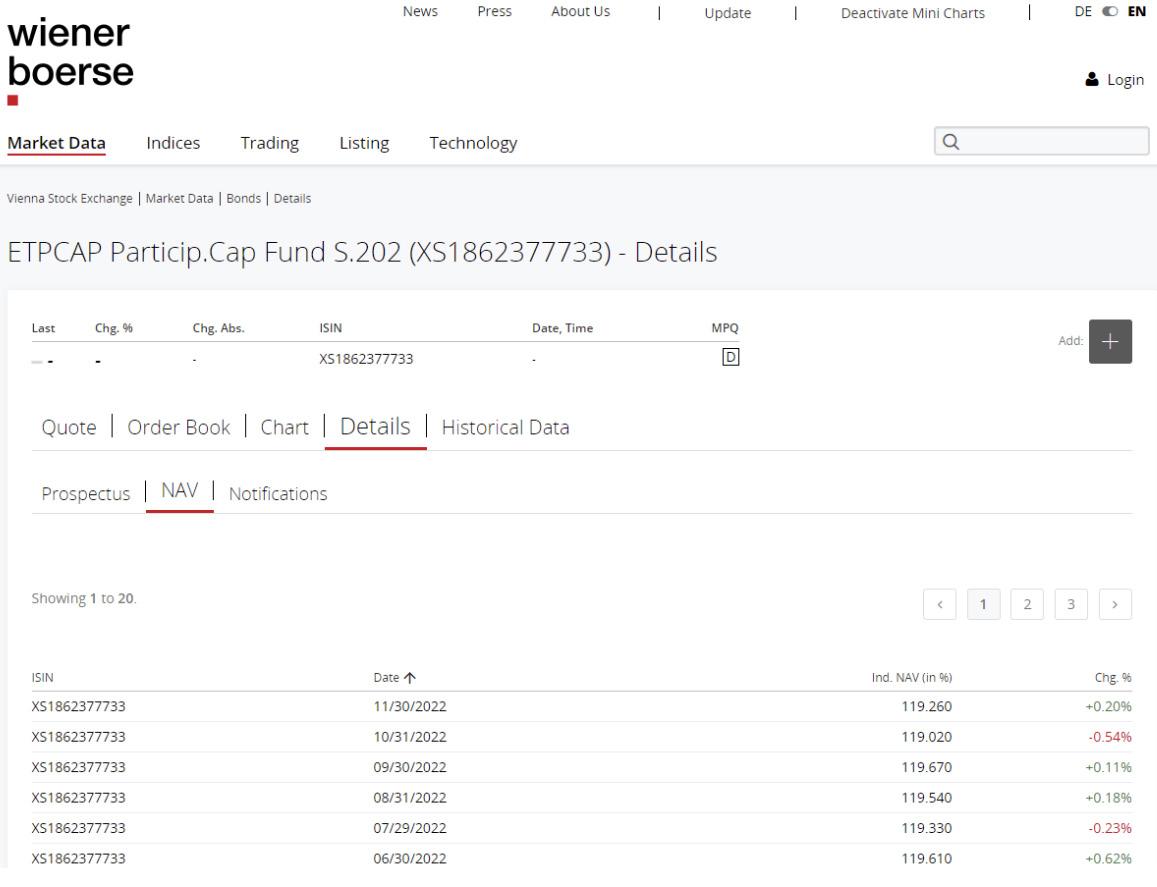Click NAV value 119.540
The width and height of the screenshot is (1157, 887).
927,798
